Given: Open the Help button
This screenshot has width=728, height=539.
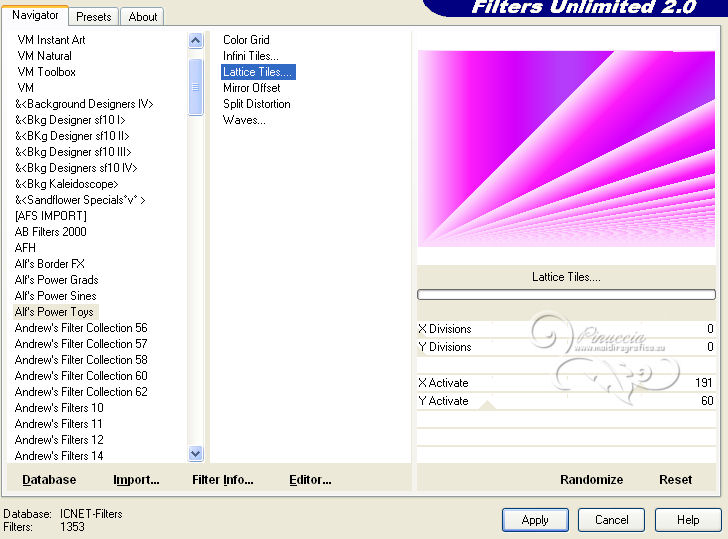Looking at the screenshot, I should pyautogui.click(x=688, y=520).
